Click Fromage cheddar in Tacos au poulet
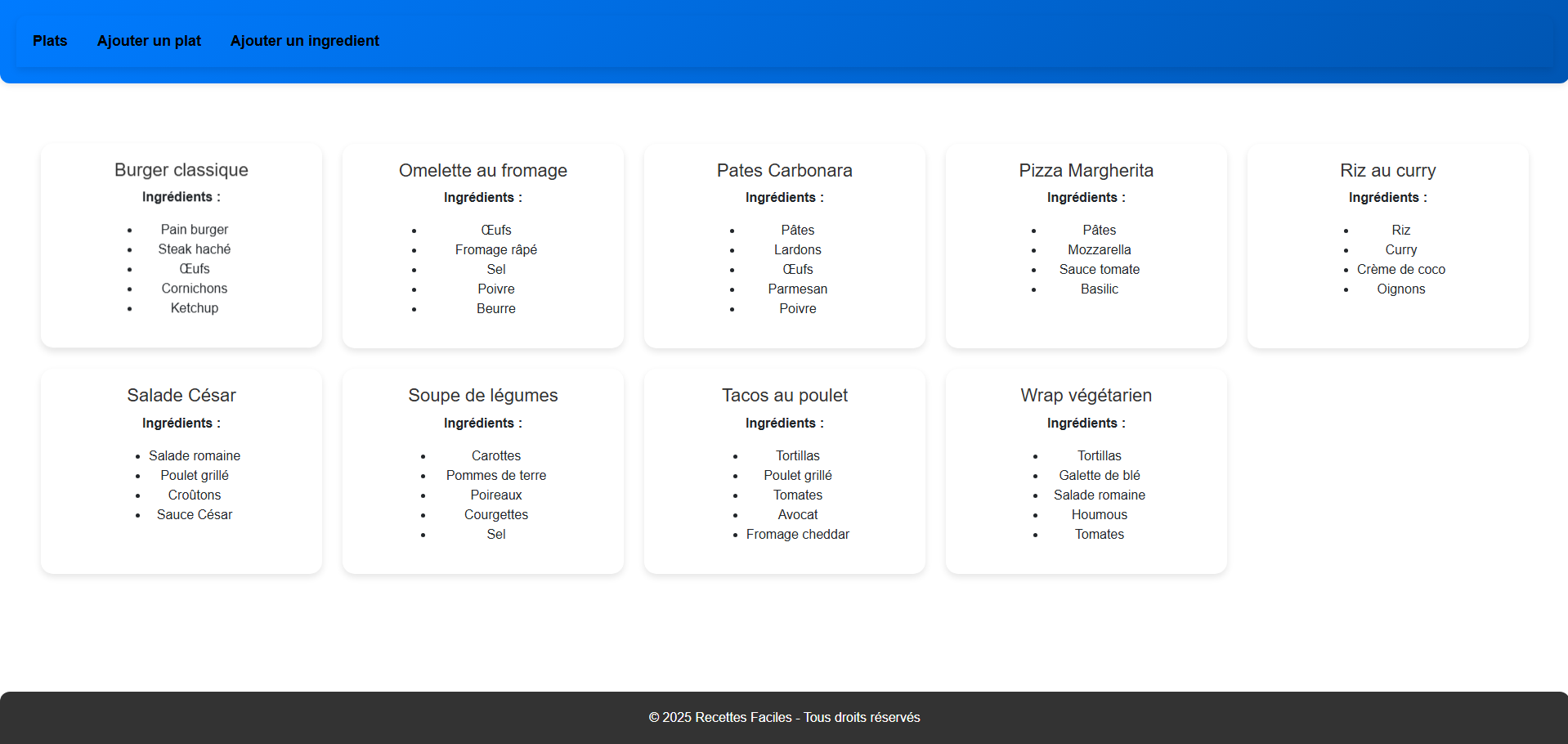This screenshot has height=744, width=1568. (x=797, y=535)
